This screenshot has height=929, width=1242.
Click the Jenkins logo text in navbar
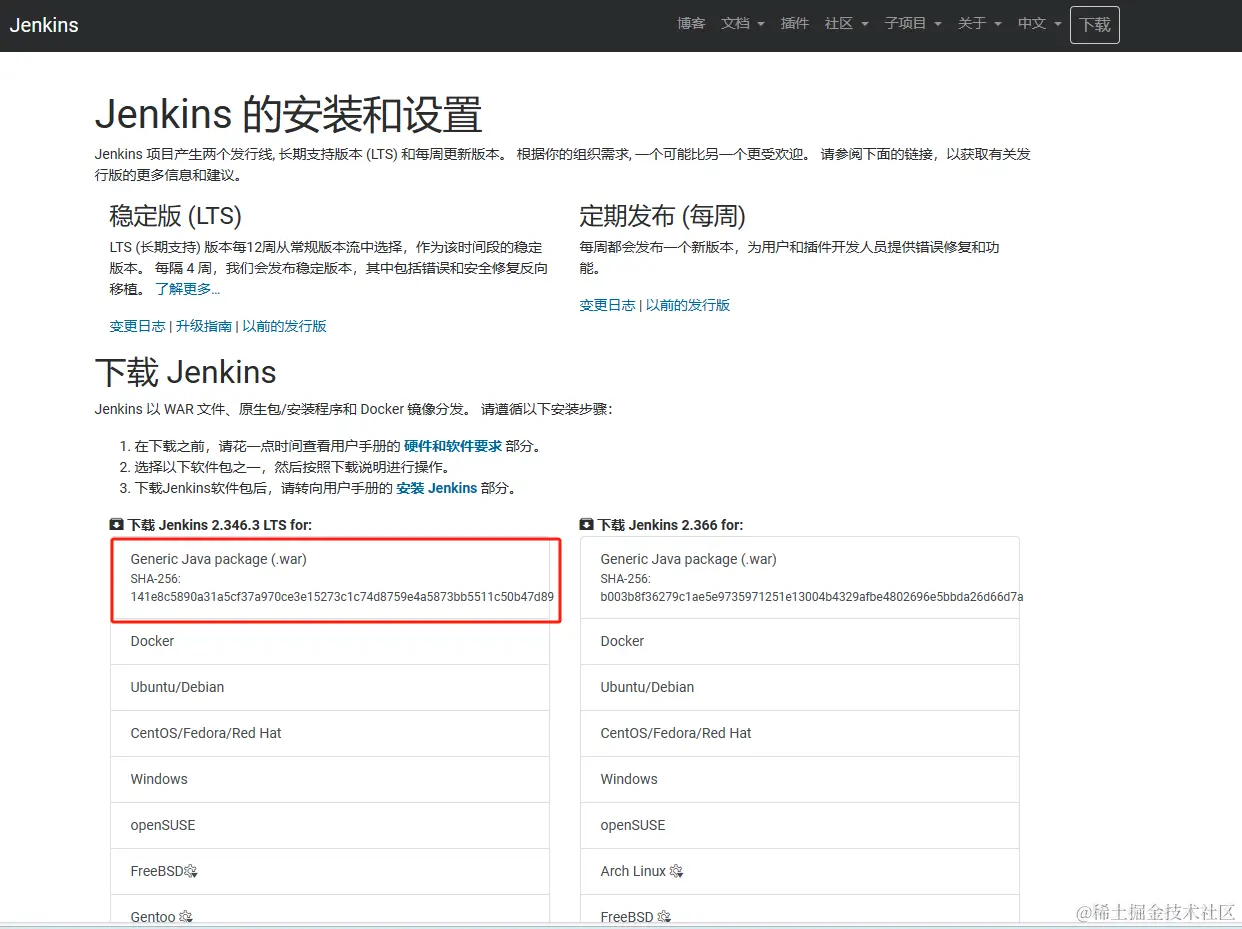[x=44, y=25]
